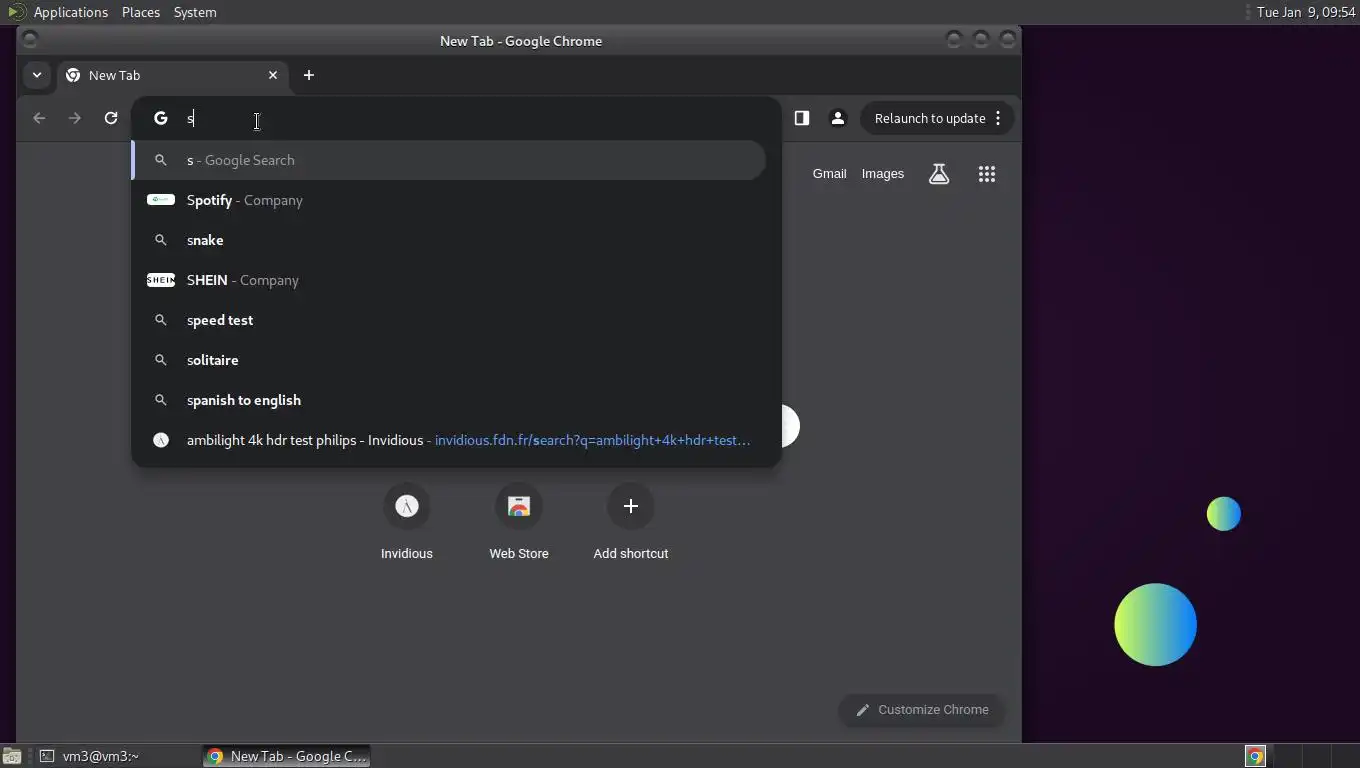Click the Reload page icon
Screen dimensions: 1360x768
pos(111,118)
